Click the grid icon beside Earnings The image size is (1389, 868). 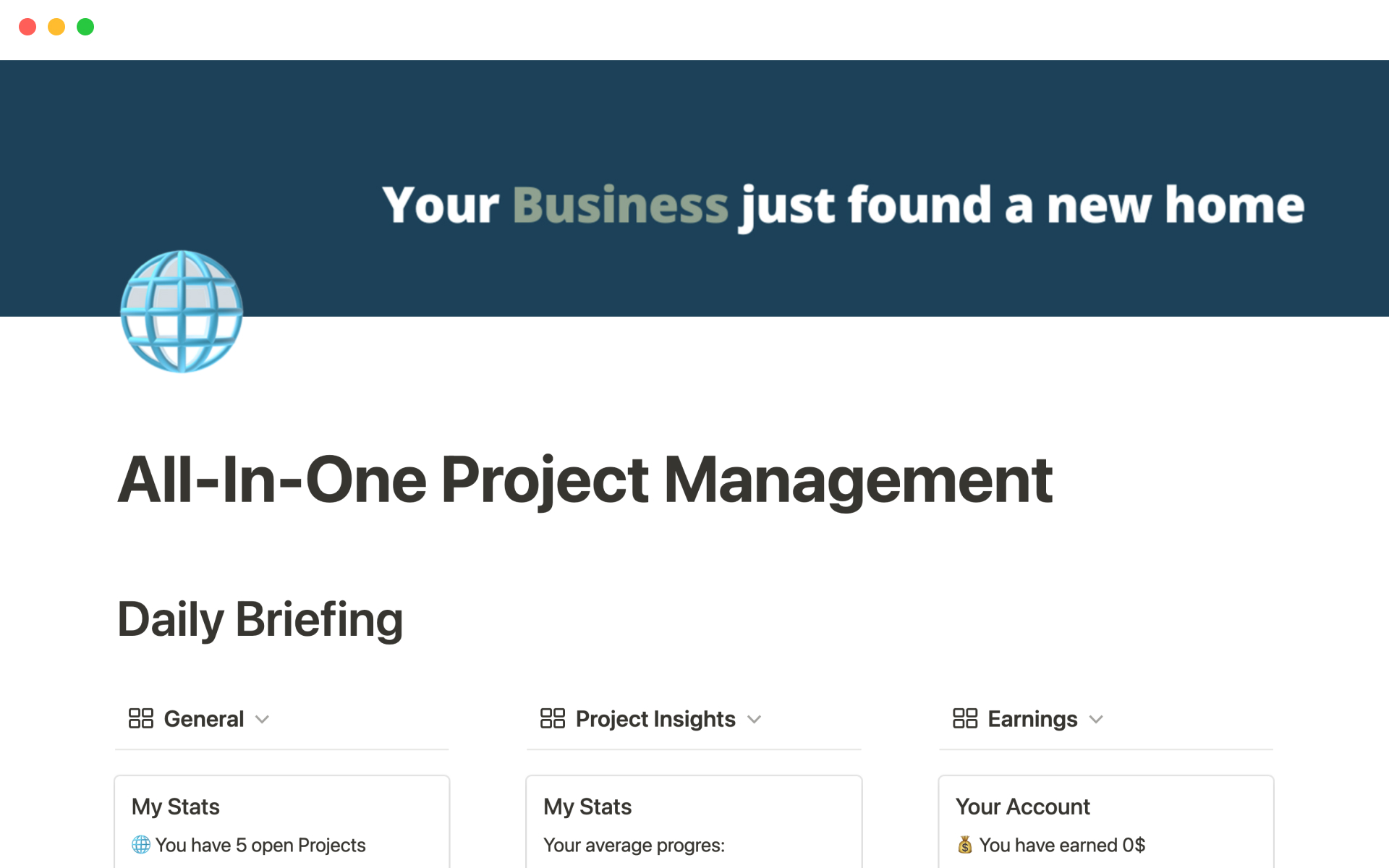tap(964, 718)
